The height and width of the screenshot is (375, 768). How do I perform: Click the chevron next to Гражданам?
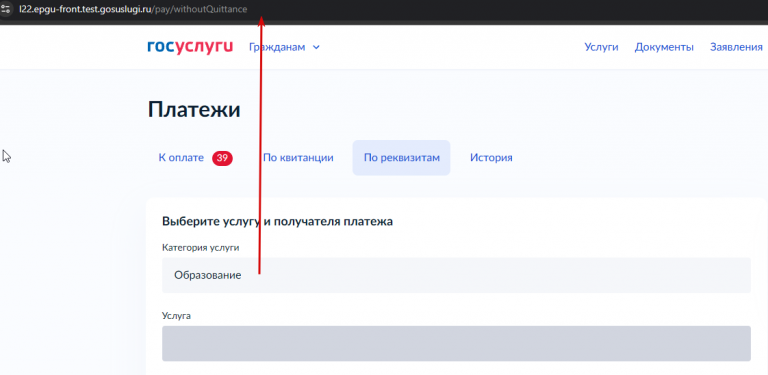click(x=316, y=47)
